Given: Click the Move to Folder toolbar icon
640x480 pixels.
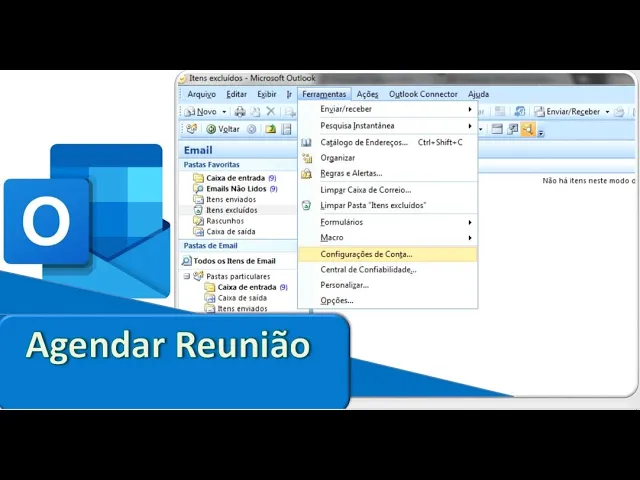Looking at the screenshot, I should [x=255, y=111].
